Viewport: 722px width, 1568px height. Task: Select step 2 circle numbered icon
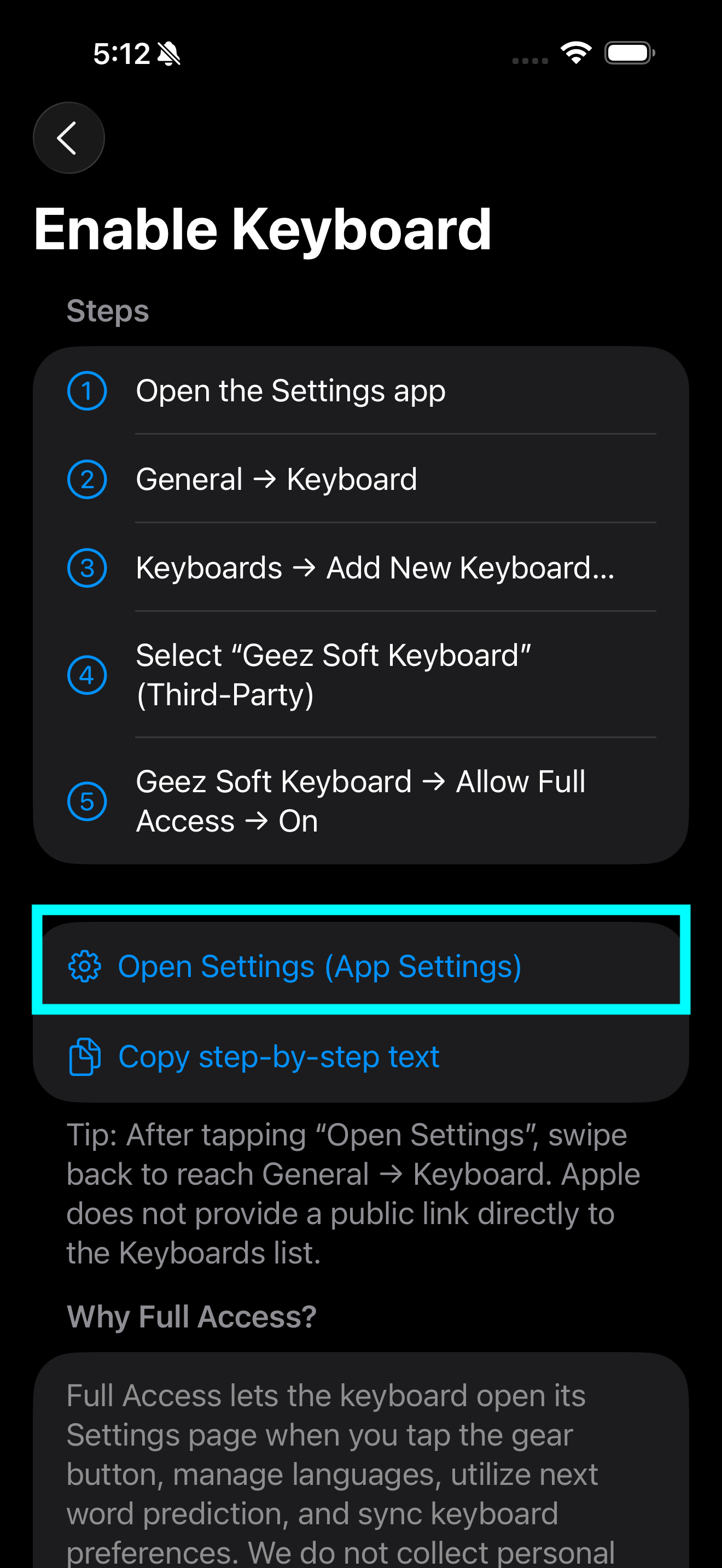[88, 479]
